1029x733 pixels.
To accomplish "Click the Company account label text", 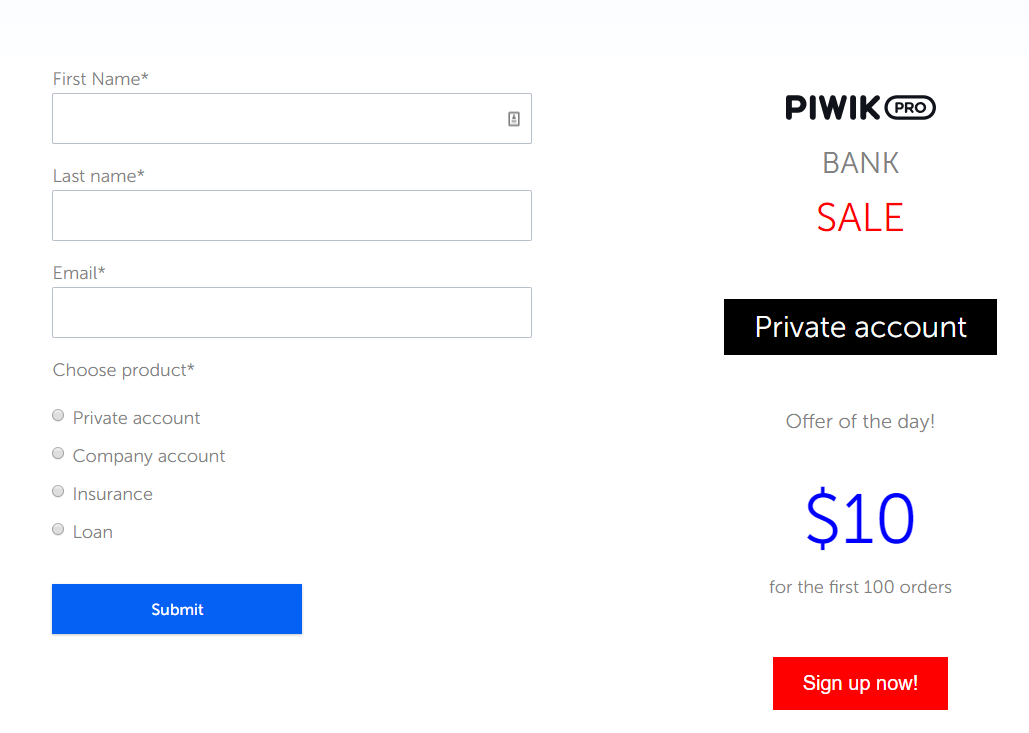I will [x=149, y=456].
